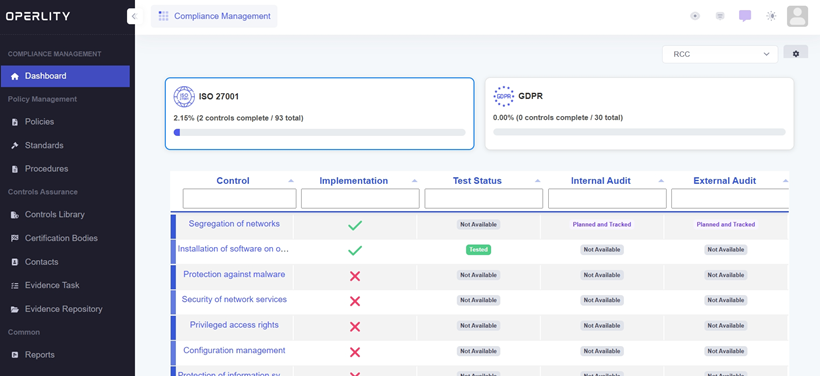This screenshot has width=820, height=376.
Task: Click the Reports icon in sidebar
Action: click(x=15, y=355)
